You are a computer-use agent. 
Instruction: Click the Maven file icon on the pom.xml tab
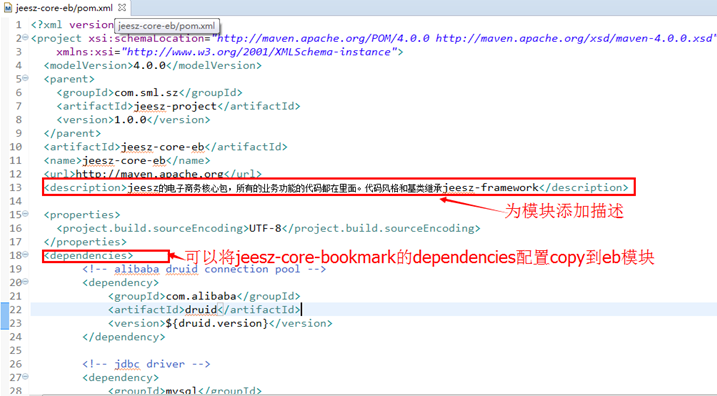point(8,8)
